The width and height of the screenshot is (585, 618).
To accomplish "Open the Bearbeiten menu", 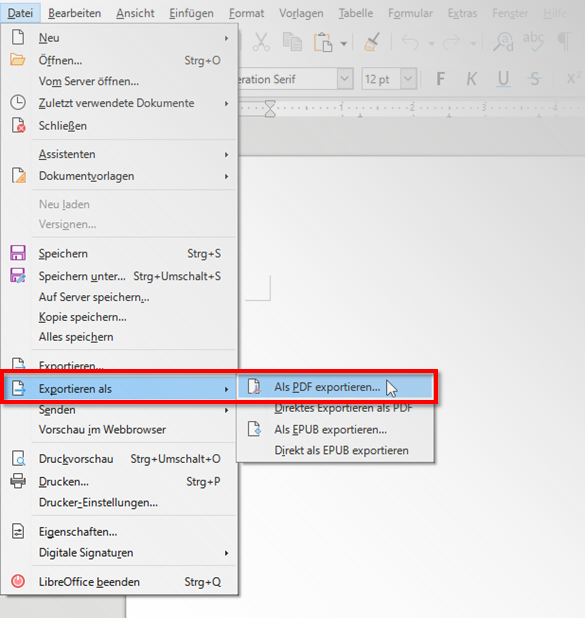I will pyautogui.click(x=75, y=13).
